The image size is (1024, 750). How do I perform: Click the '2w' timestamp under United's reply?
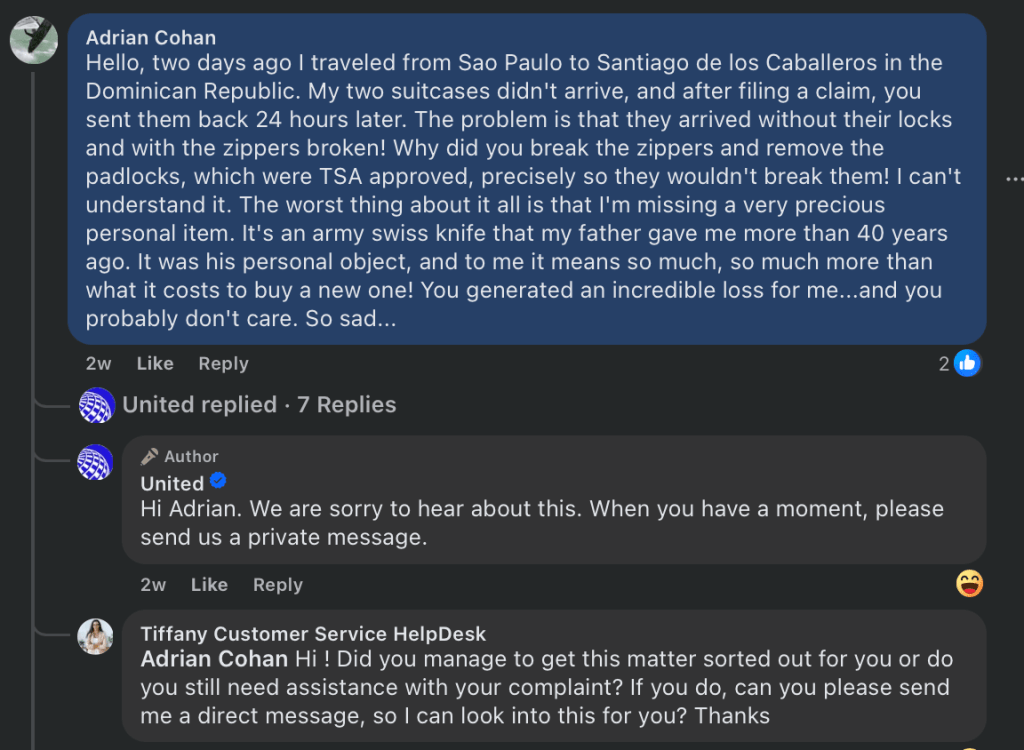pyautogui.click(x=153, y=585)
